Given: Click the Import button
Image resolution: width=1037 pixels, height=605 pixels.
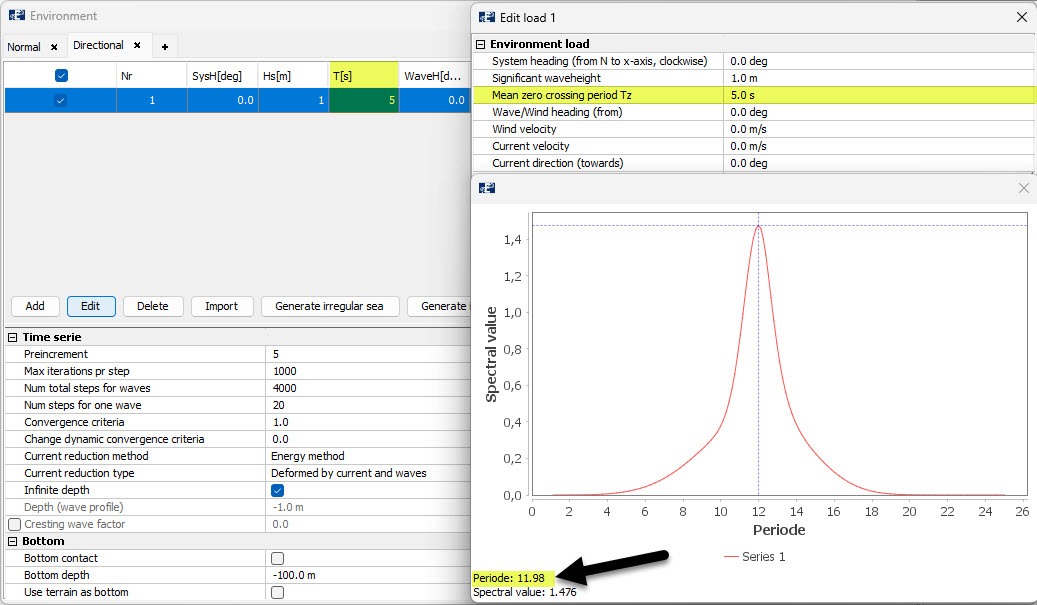Looking at the screenshot, I should click(222, 306).
